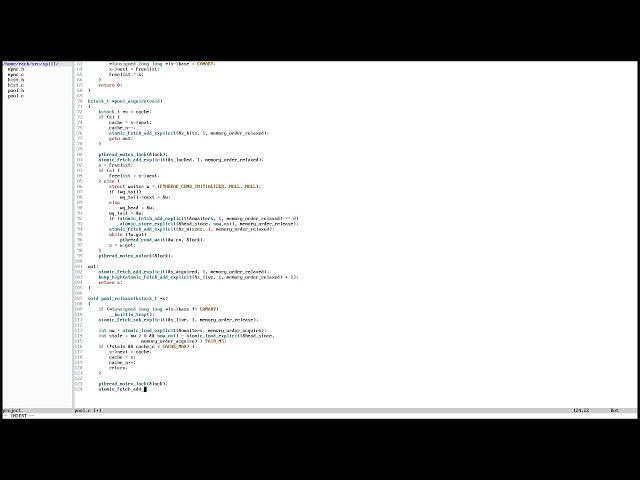640x480 pixels.
Task: Click the Bot scroll position indicator
Action: pos(614,410)
